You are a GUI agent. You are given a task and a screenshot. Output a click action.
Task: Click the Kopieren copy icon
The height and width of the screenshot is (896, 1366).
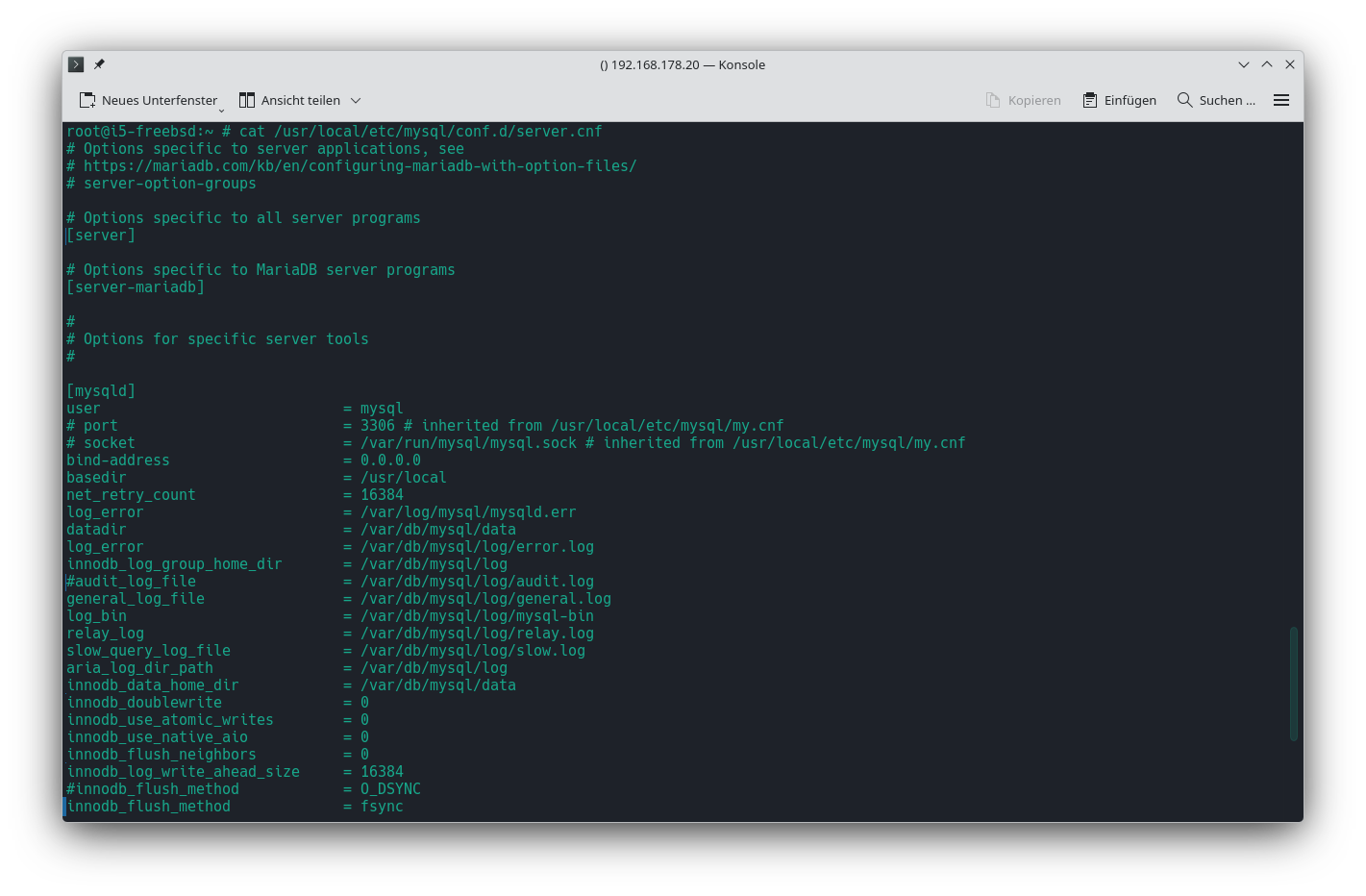(x=993, y=100)
